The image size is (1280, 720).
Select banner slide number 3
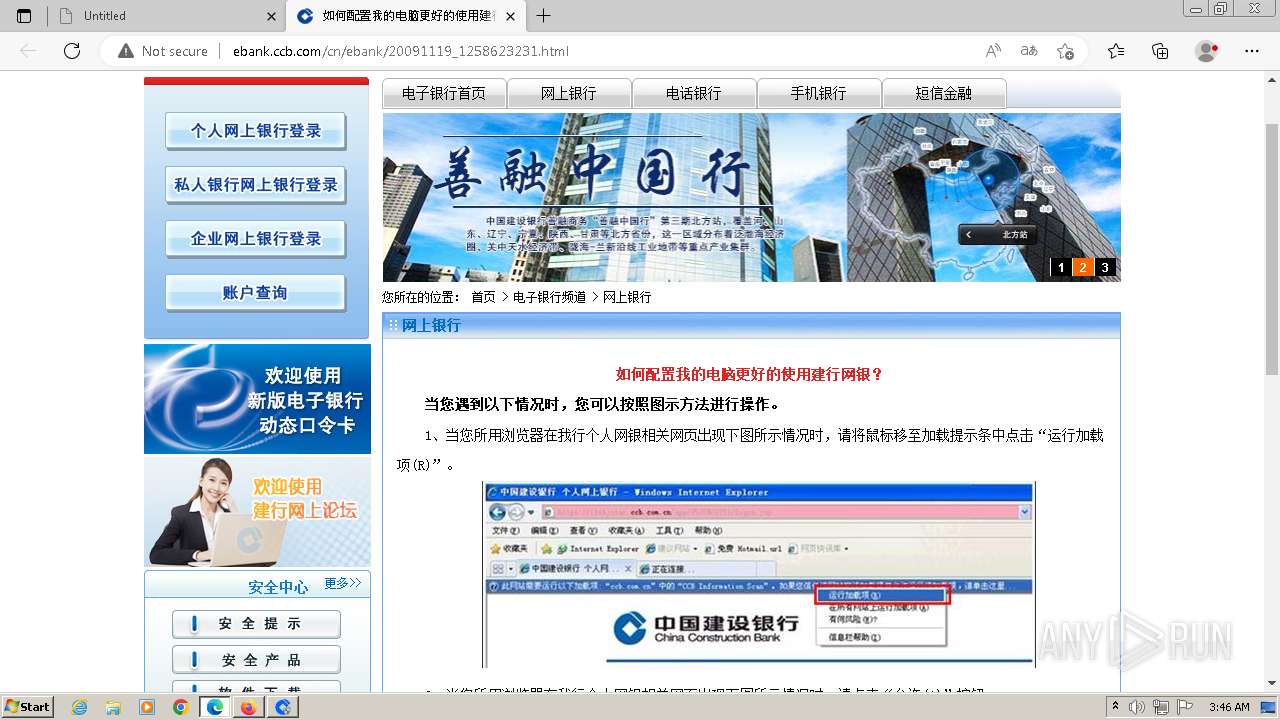[x=1105, y=267]
